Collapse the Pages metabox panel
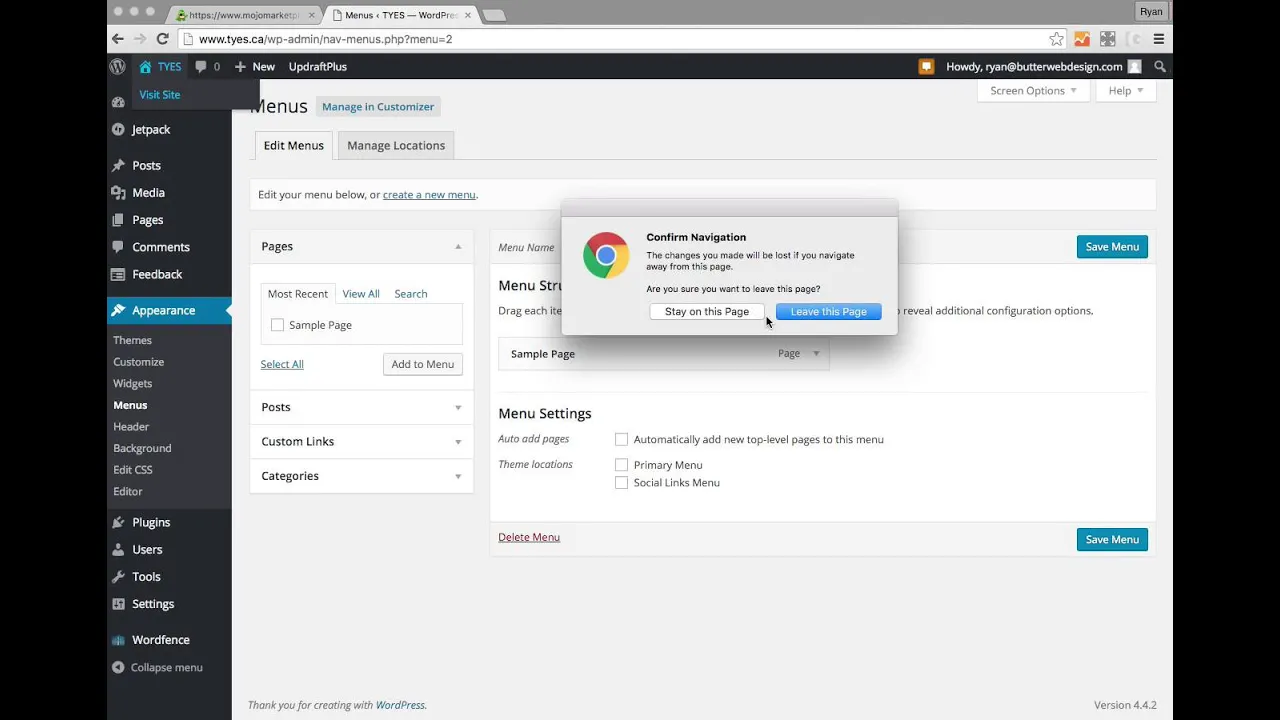The height and width of the screenshot is (720, 1280). point(458,246)
